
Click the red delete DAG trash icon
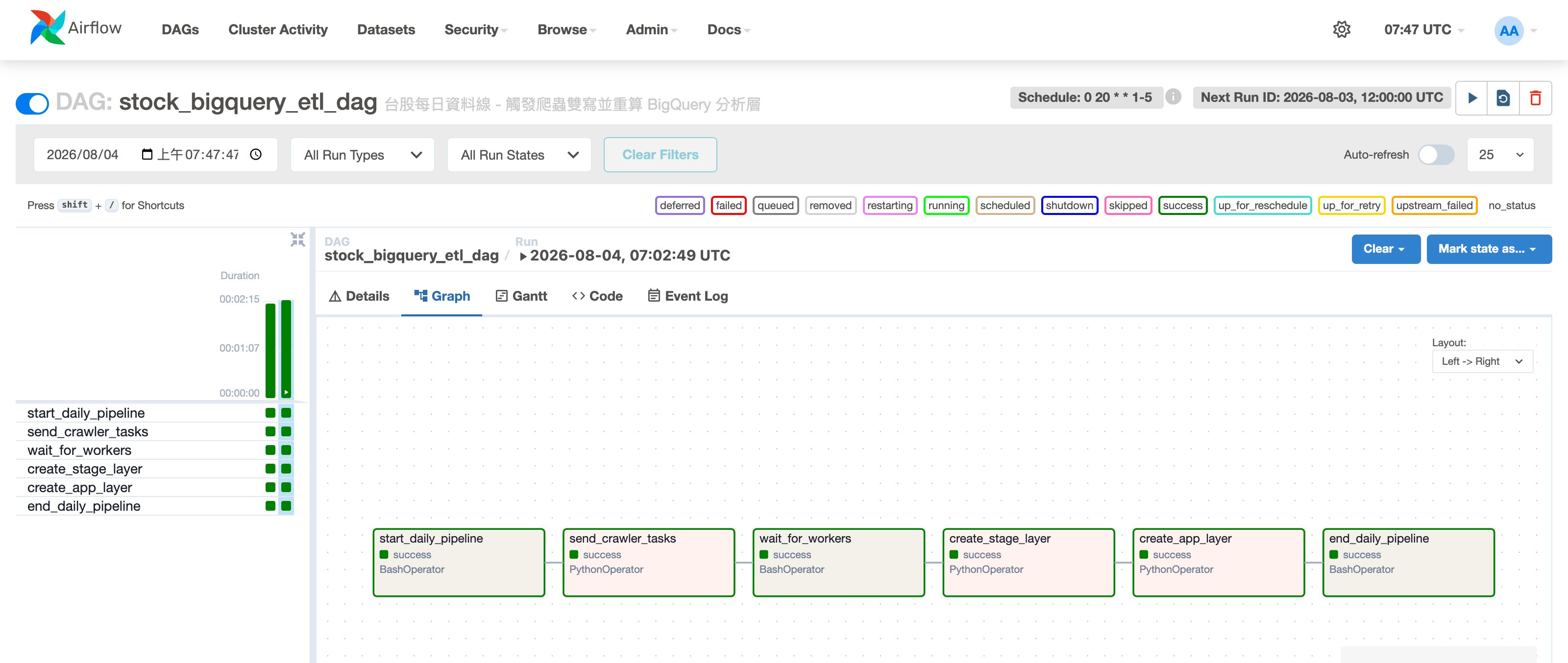(x=1535, y=98)
